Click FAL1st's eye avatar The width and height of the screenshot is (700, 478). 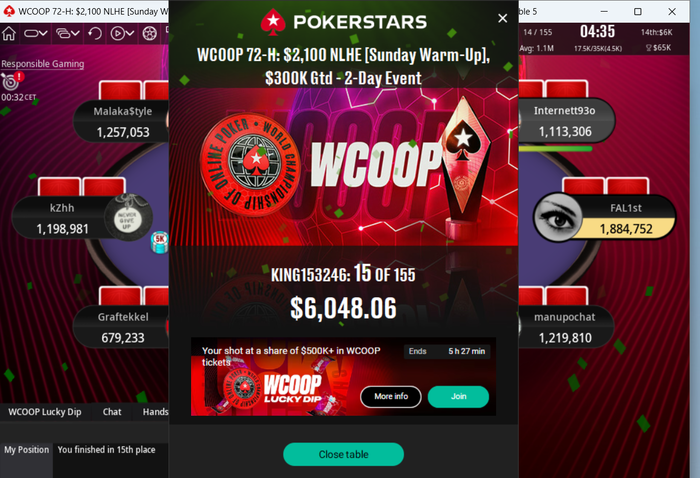pos(558,217)
